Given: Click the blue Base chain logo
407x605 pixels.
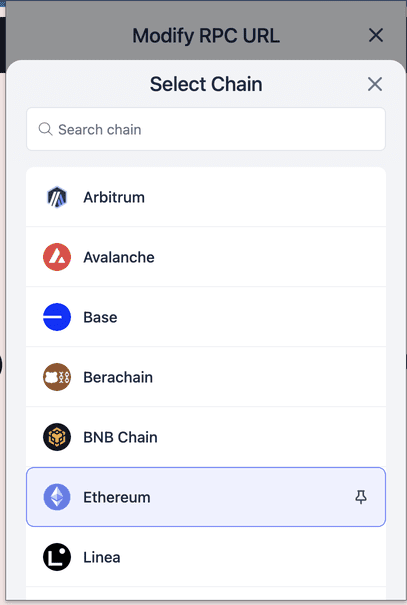Looking at the screenshot, I should [x=57, y=317].
